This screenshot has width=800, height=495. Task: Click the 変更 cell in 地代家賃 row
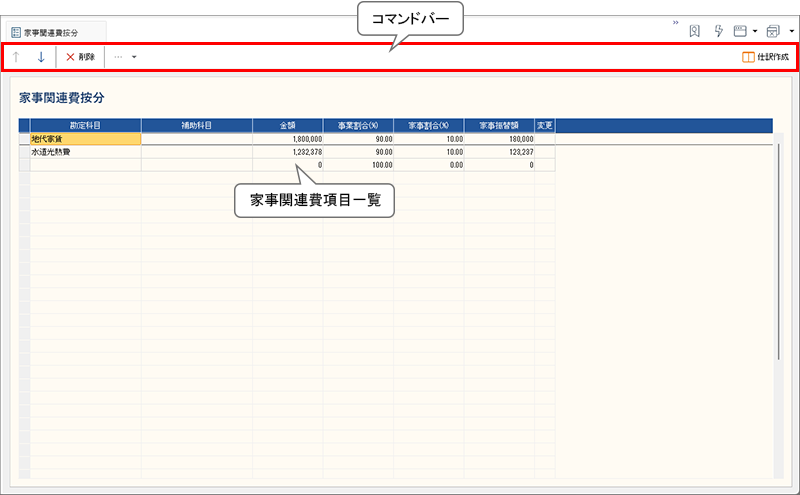point(545,139)
